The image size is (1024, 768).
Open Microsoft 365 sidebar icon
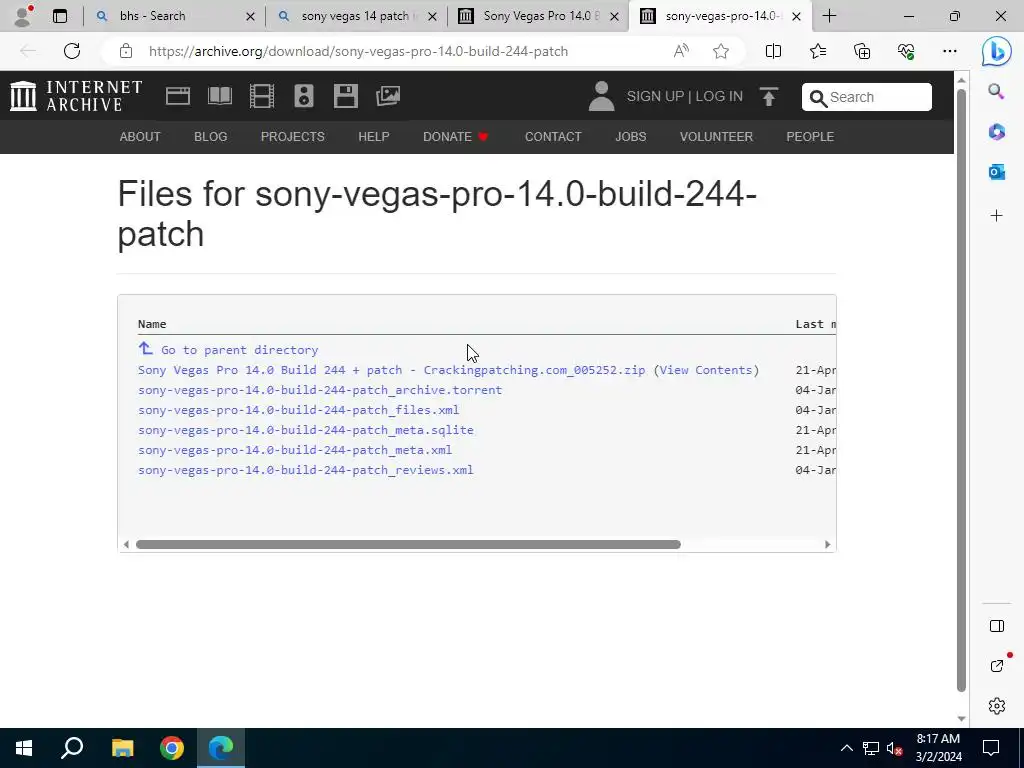pos(996,132)
